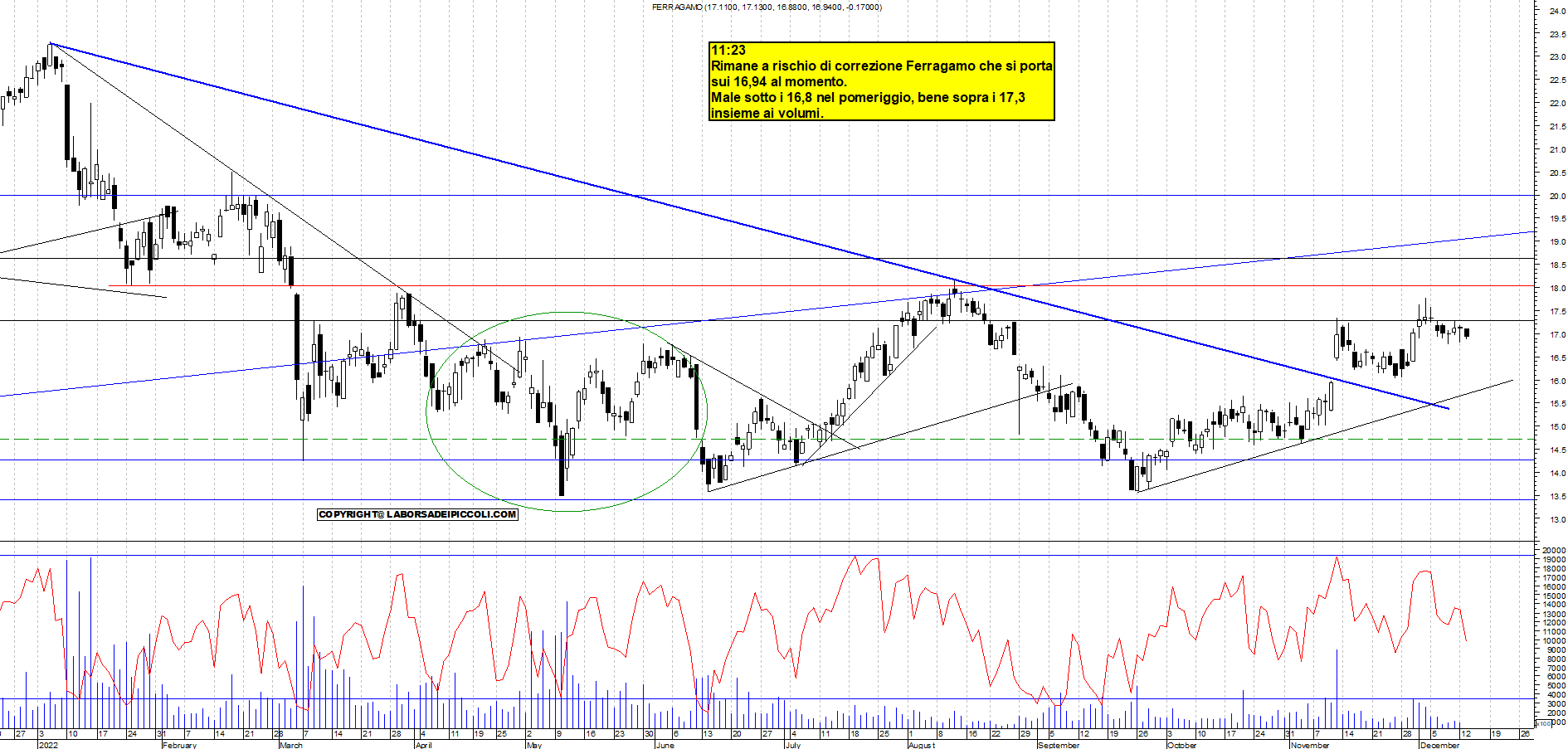Select the November month label
The width and height of the screenshot is (1568, 749).
pyautogui.click(x=1310, y=745)
